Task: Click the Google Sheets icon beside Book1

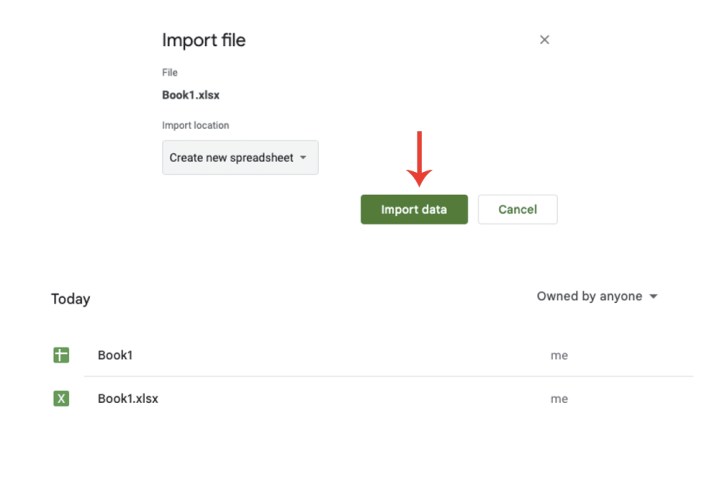Action: 61,355
